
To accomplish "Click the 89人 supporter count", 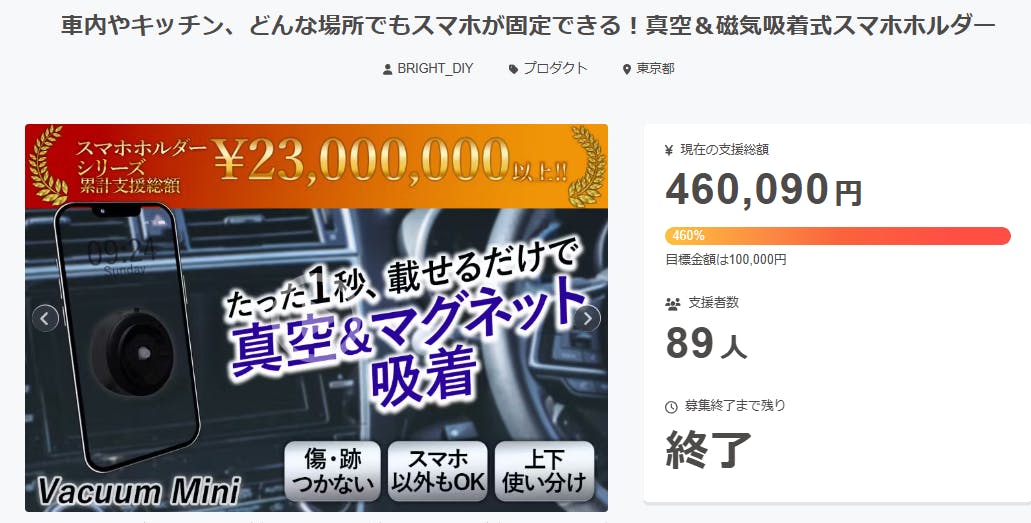I will 706,343.
